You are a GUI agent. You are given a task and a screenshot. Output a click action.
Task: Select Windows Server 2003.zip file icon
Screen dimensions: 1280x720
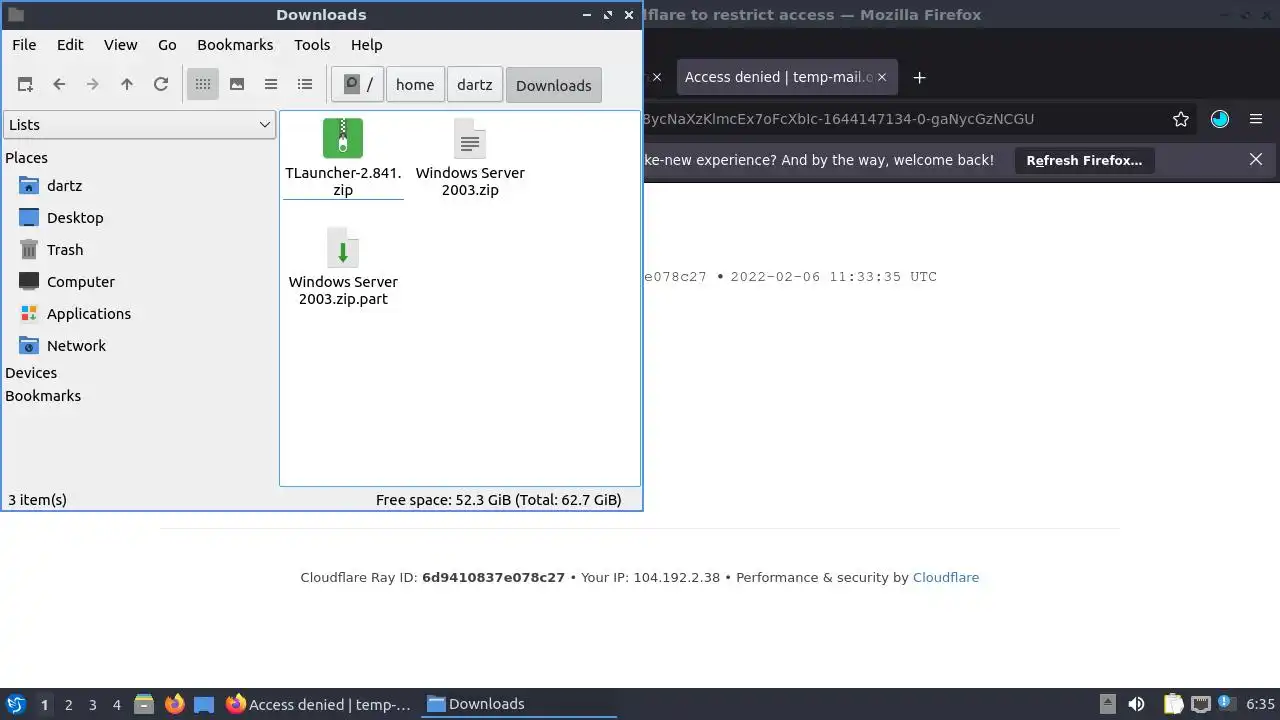470,138
